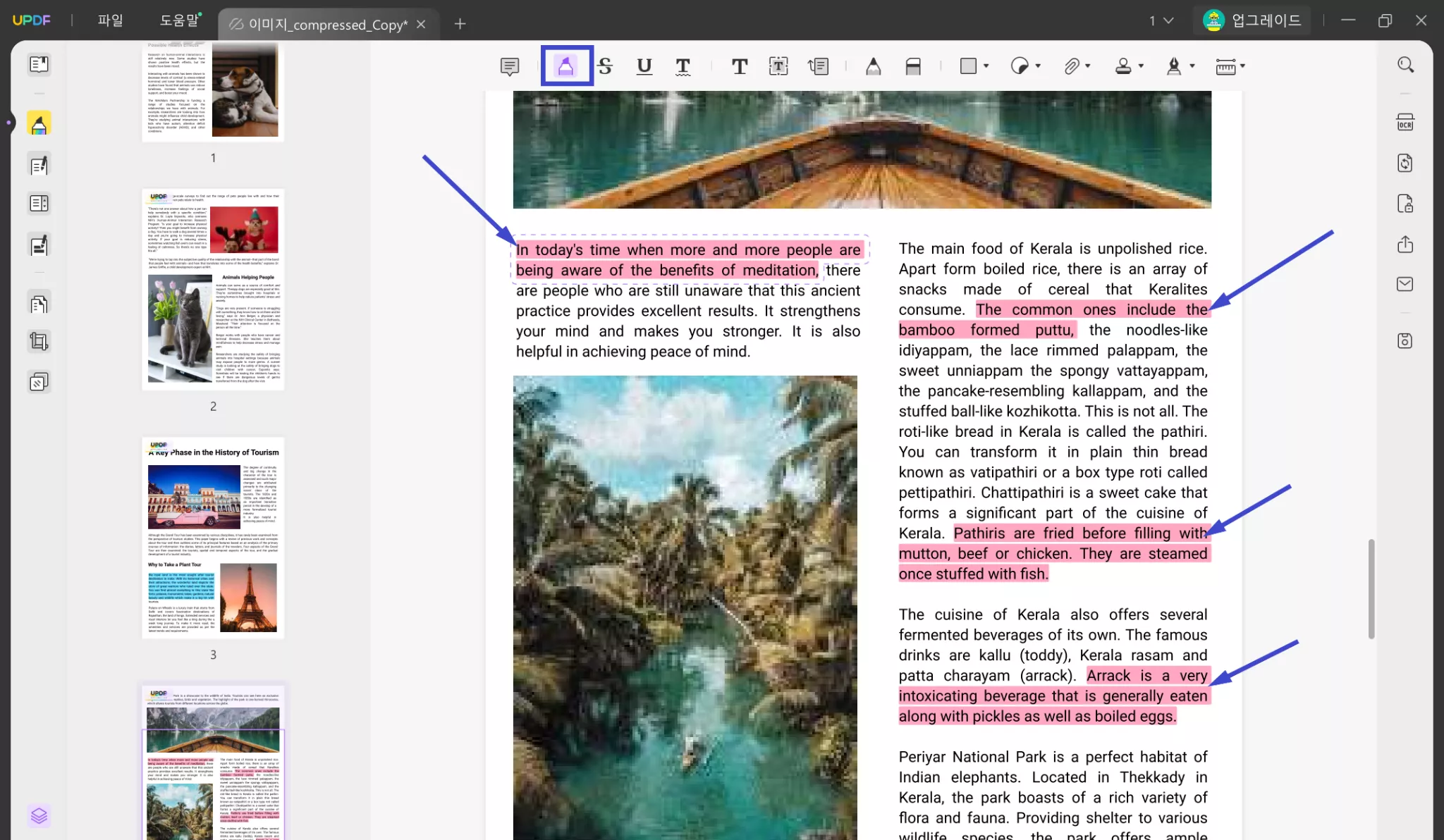The image size is (1444, 840).
Task: Close the 이미지_compressed_Copy tab
Action: point(421,24)
